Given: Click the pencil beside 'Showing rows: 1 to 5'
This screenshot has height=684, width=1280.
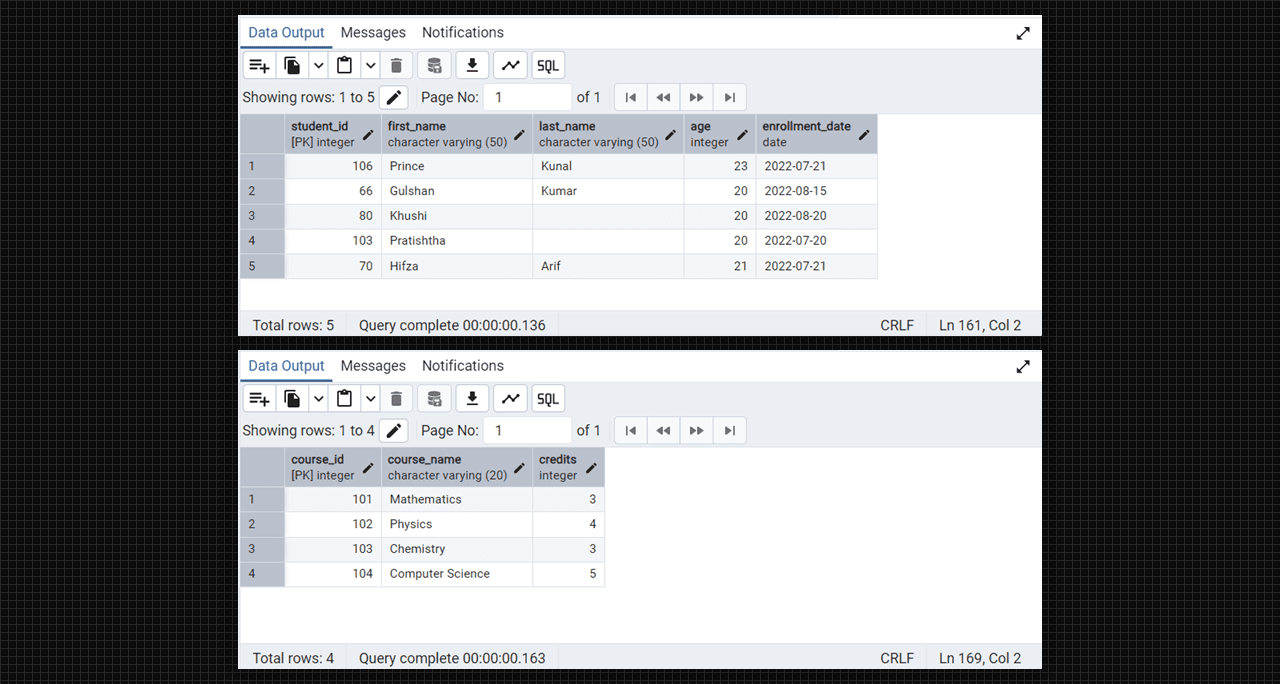Looking at the screenshot, I should click(x=394, y=97).
